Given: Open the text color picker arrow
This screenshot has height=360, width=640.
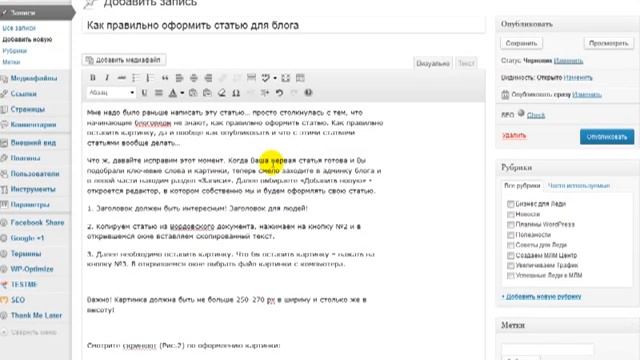Looking at the screenshot, I should tap(182, 93).
